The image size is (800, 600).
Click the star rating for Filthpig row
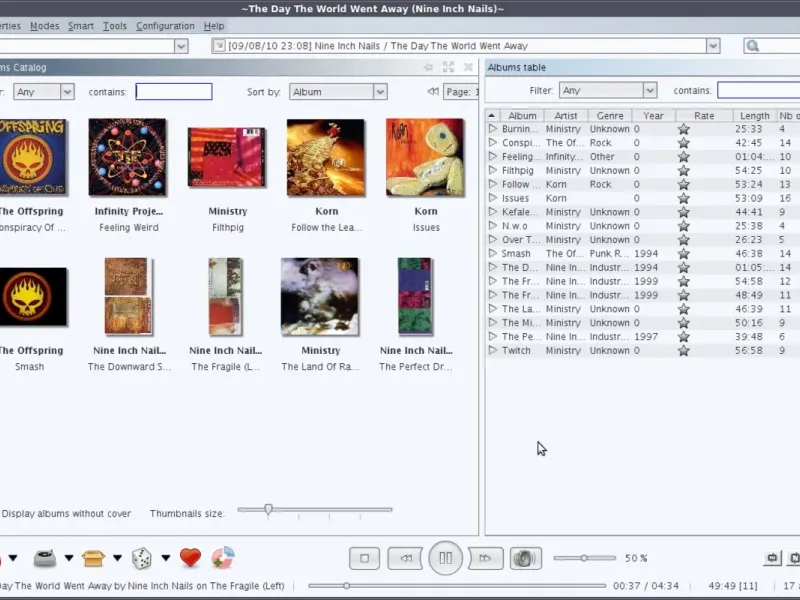coord(684,171)
